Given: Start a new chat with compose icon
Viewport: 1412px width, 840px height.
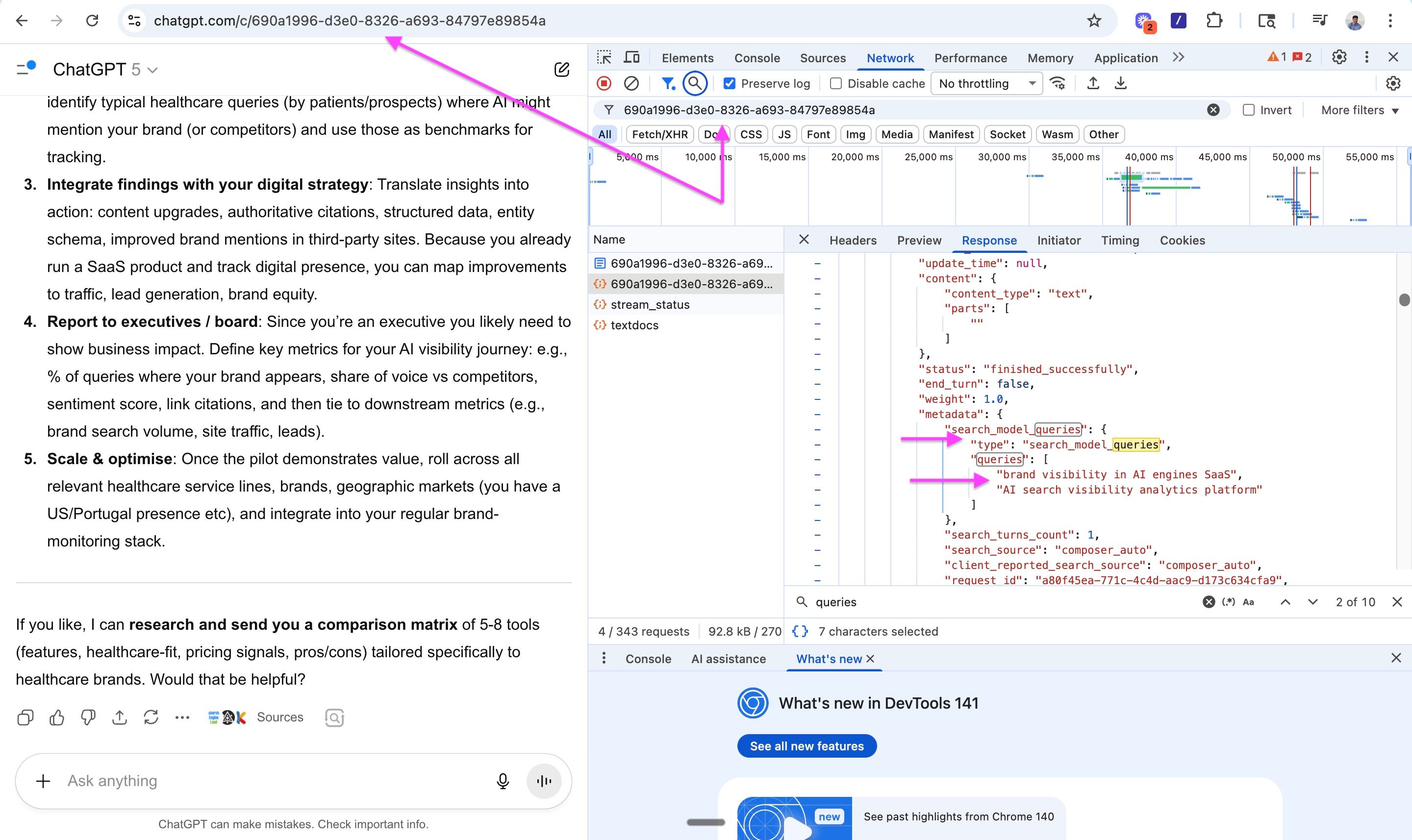Looking at the screenshot, I should [x=561, y=70].
